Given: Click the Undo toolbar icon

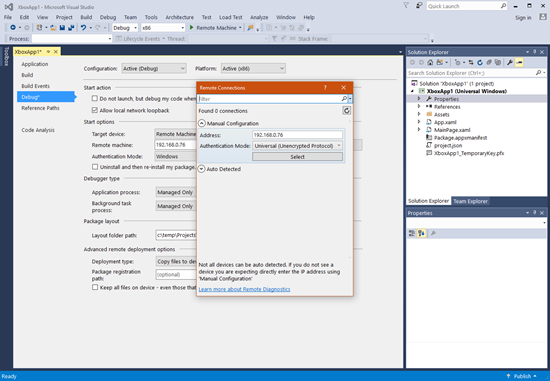Looking at the screenshot, I should click(83, 27).
